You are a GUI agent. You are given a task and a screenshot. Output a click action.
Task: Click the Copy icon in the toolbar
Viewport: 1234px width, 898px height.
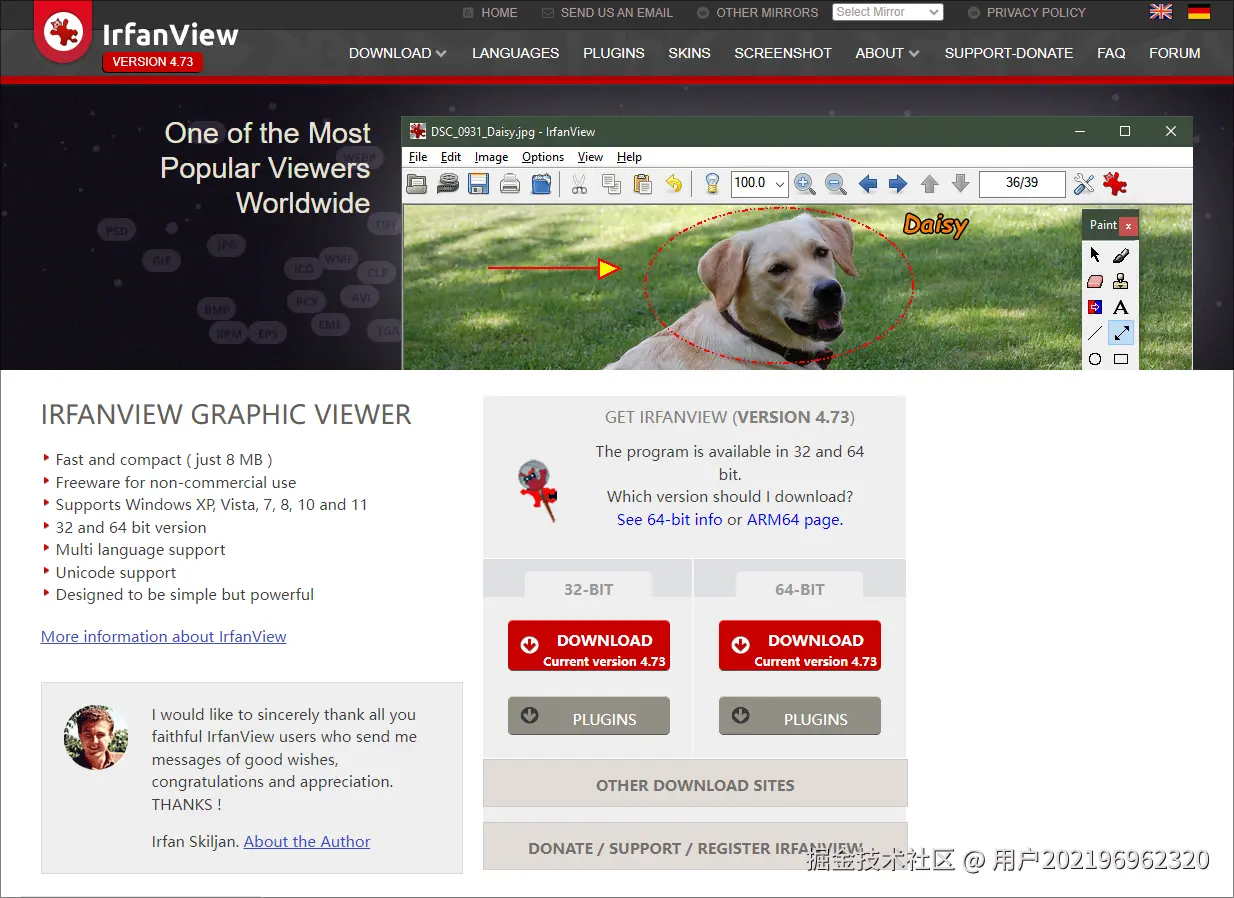tap(611, 184)
